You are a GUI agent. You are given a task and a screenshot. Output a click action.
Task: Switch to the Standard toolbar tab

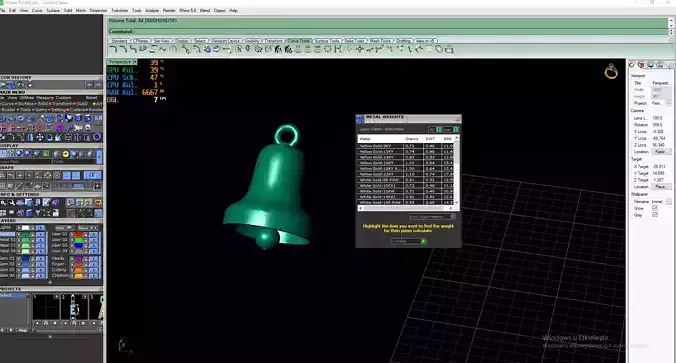pos(119,41)
